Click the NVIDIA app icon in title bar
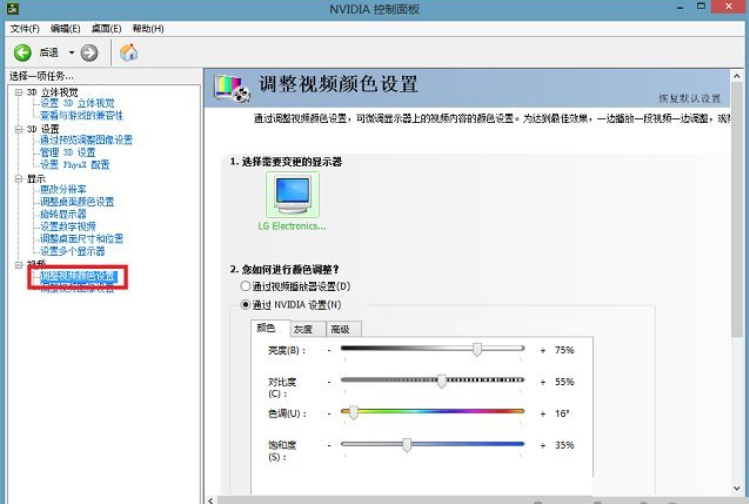Image resolution: width=749 pixels, height=504 pixels. click(13, 8)
